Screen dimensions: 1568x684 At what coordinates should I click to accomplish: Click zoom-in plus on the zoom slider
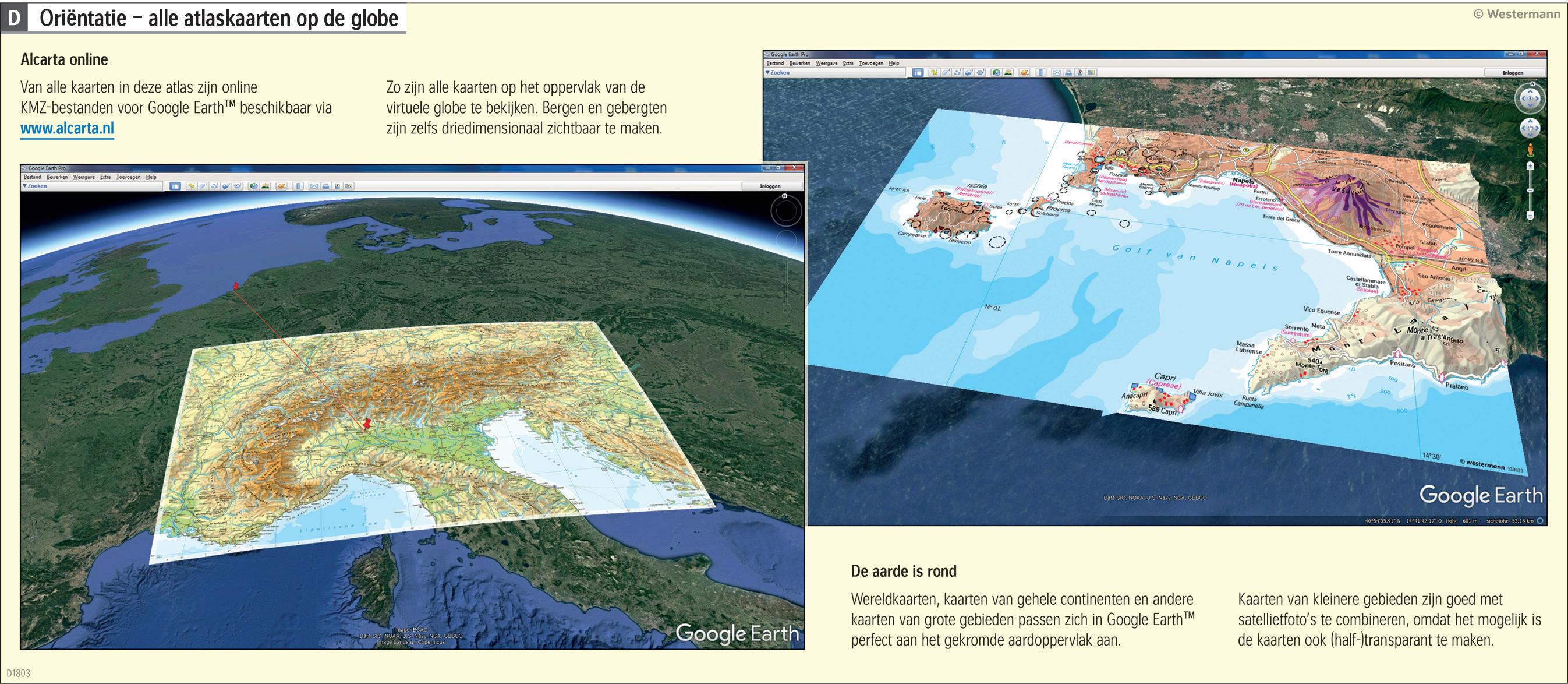pos(1530,167)
